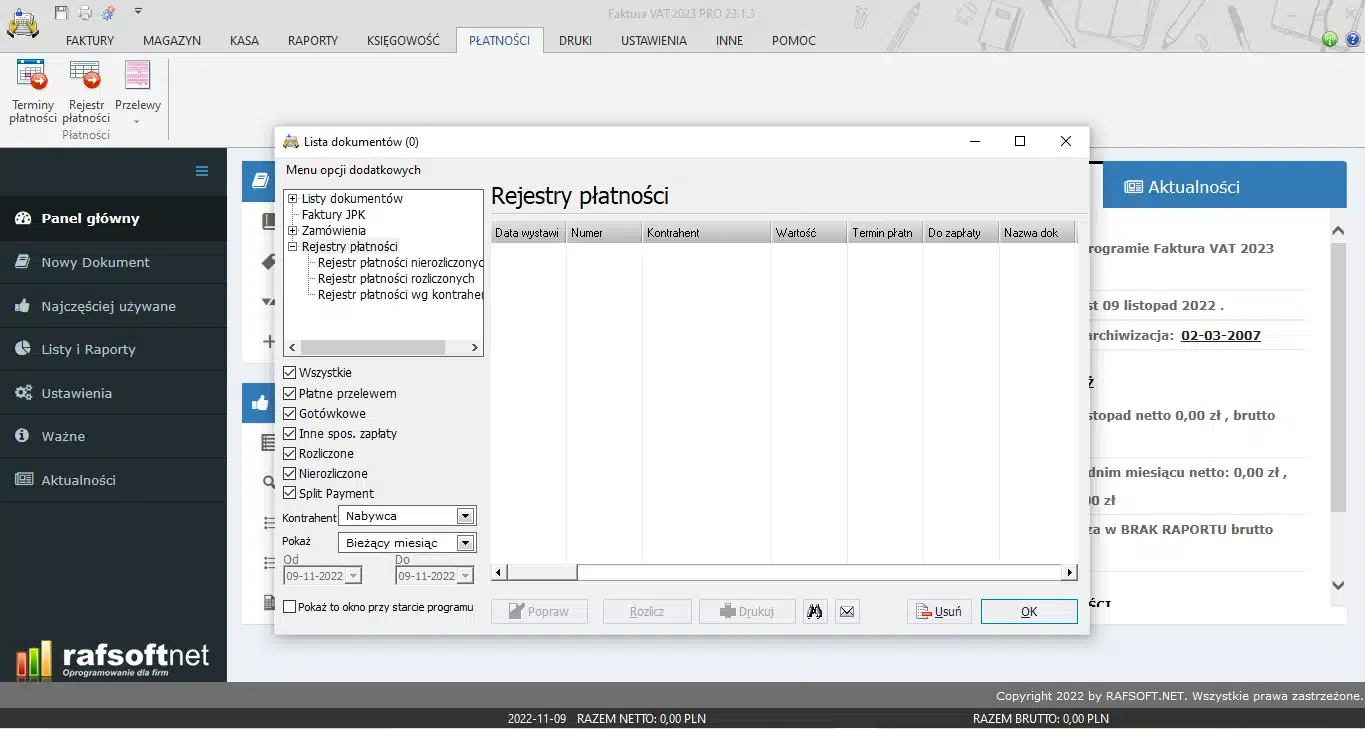This screenshot has width=1365, height=729.
Task: Open Rejestr płatności from the ribbon
Action: (x=85, y=90)
